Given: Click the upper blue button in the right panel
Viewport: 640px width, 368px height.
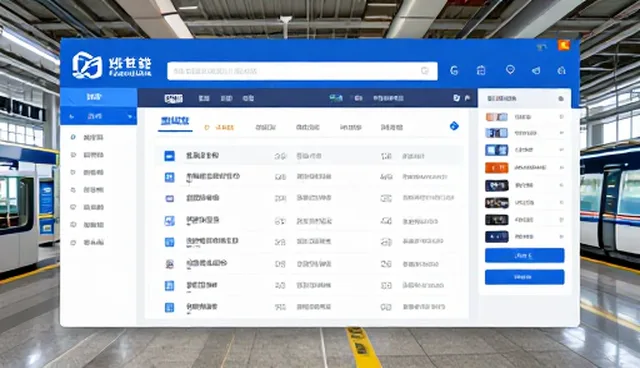Looking at the screenshot, I should click(524, 255).
